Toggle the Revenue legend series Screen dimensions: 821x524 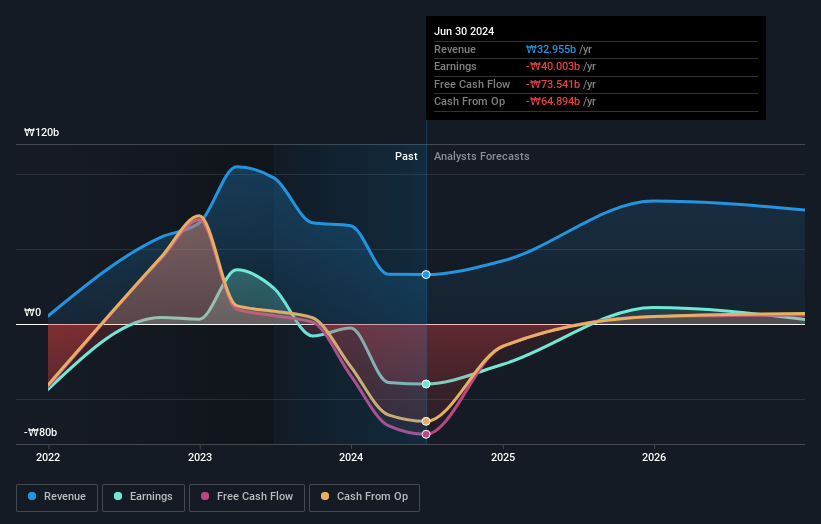point(57,497)
